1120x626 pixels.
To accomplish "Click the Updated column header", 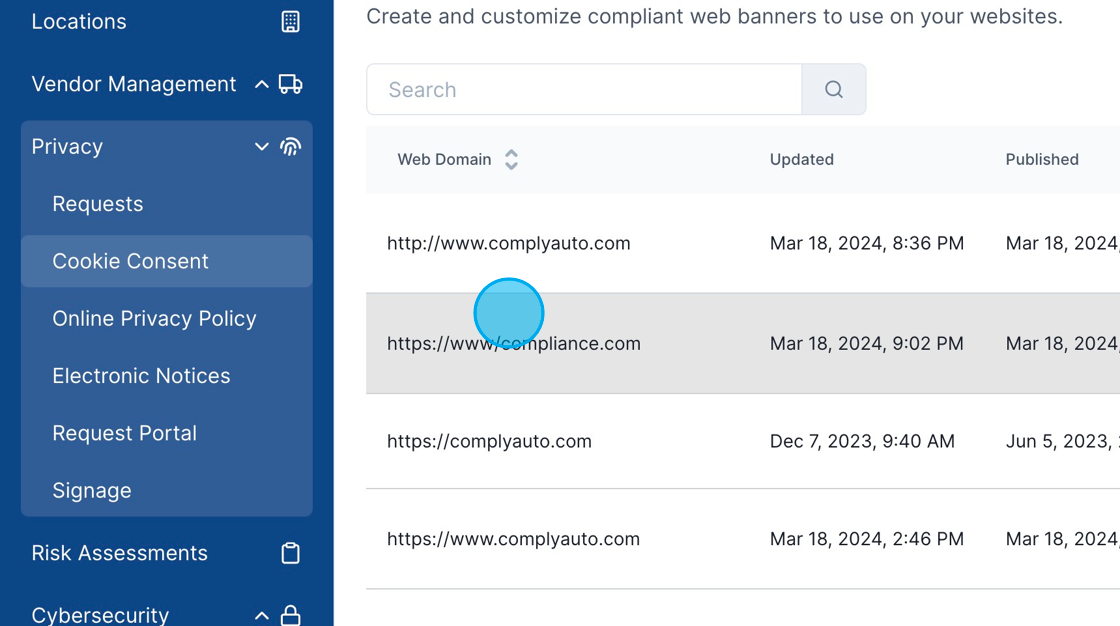I will point(801,159).
